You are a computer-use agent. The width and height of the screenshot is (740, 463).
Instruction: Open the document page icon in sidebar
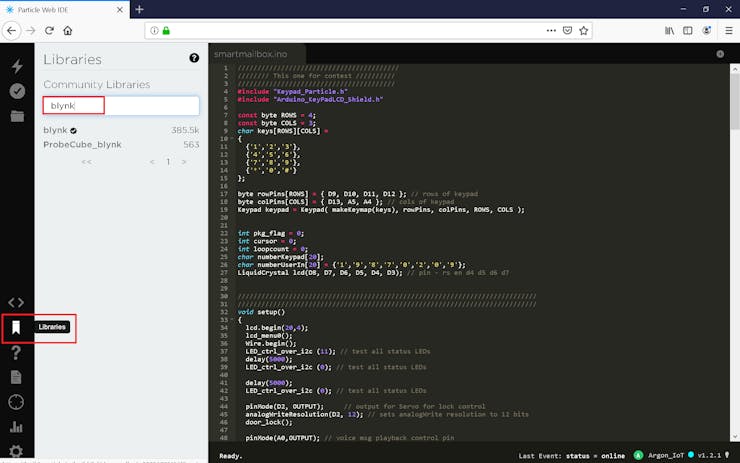click(x=16, y=377)
